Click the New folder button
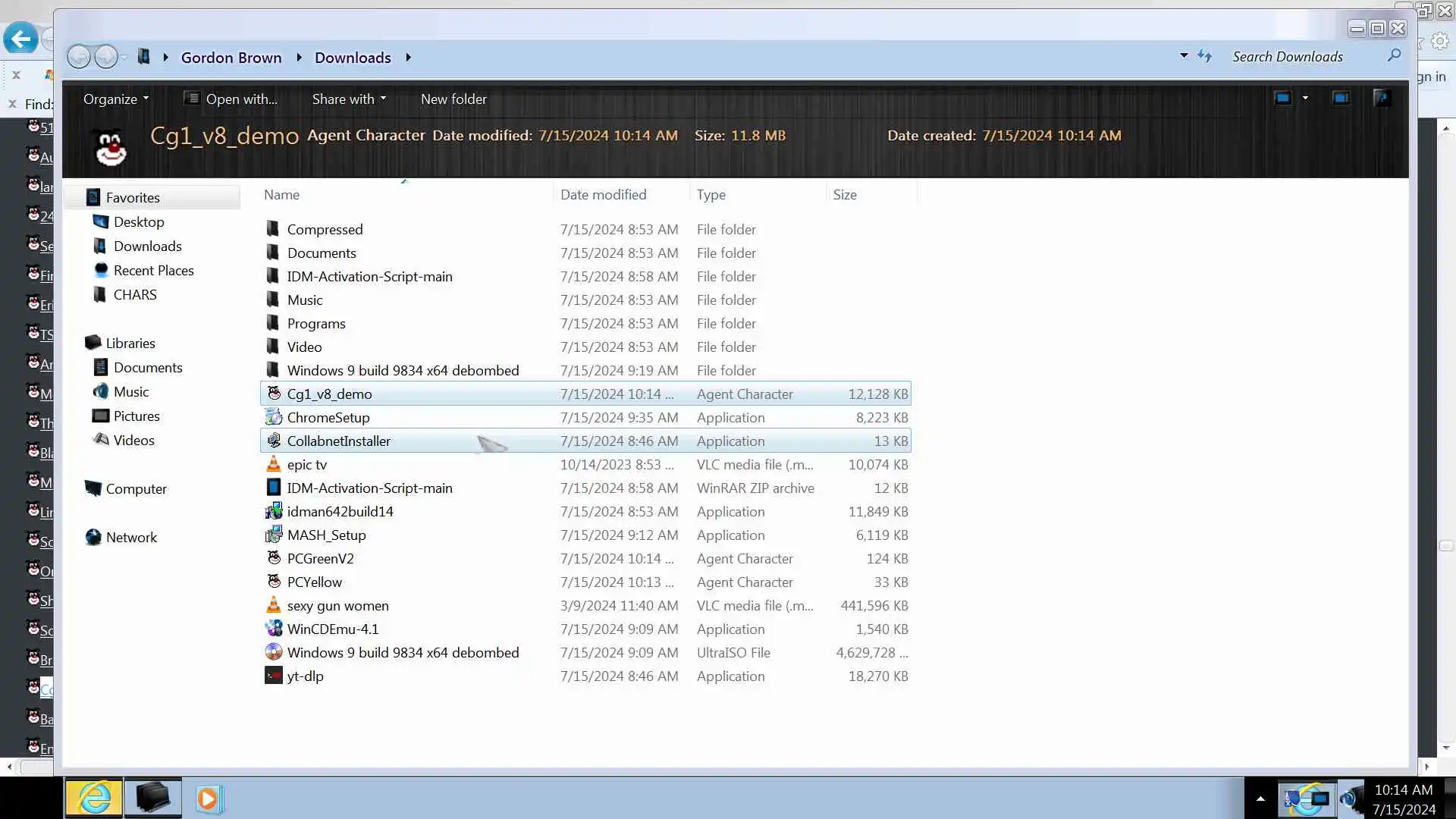 pyautogui.click(x=453, y=99)
